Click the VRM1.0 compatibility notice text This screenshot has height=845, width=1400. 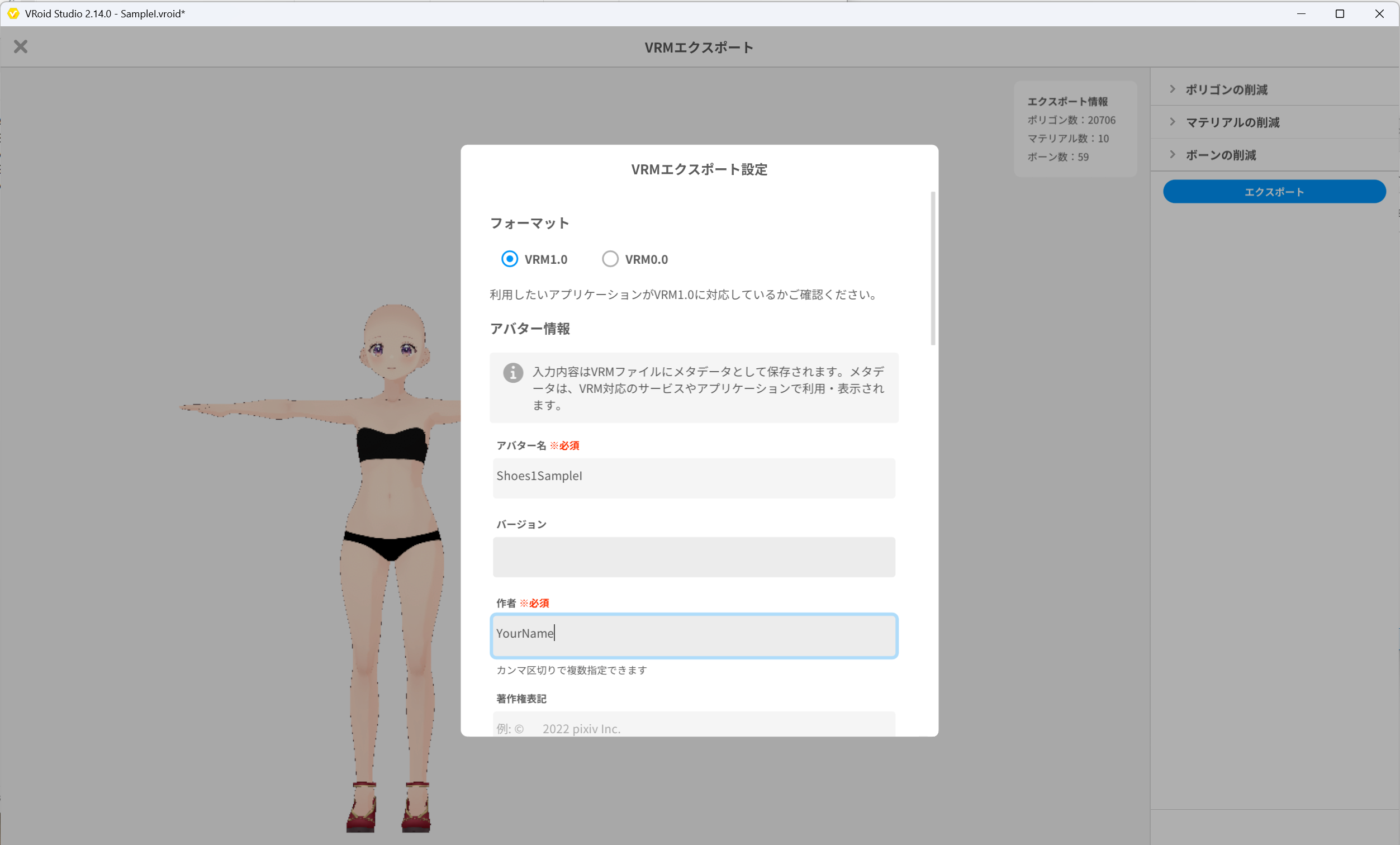(x=685, y=295)
